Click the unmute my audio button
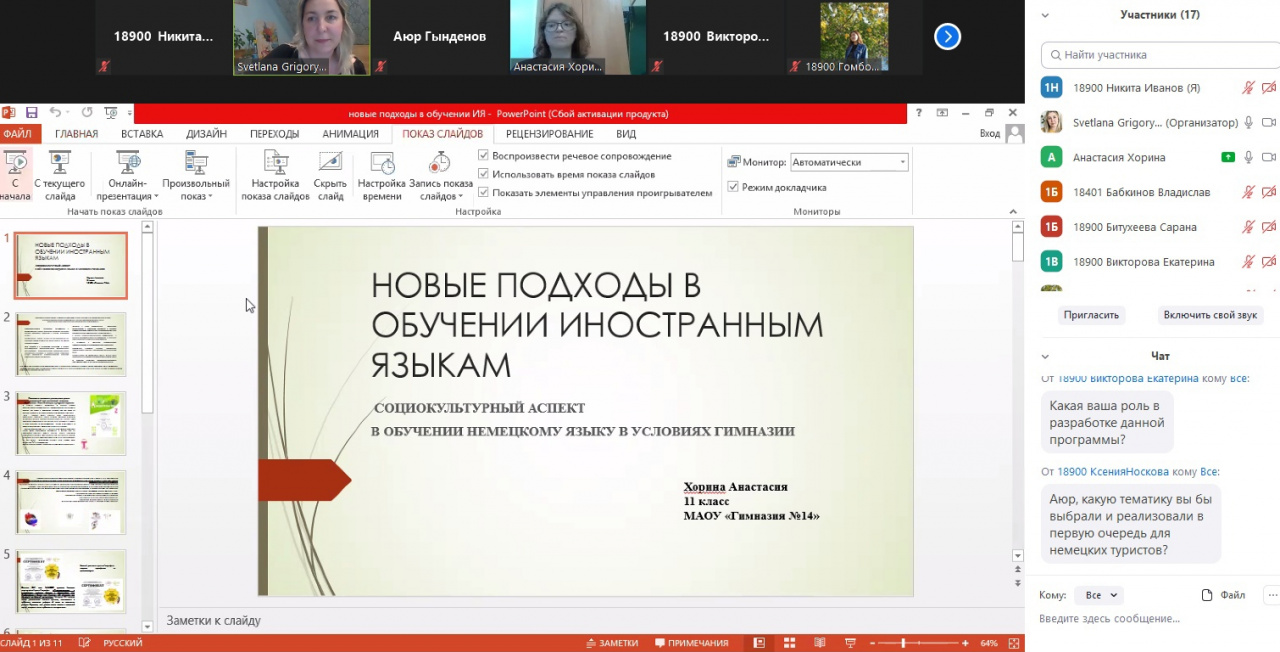The width and height of the screenshot is (1280, 652). click(1210, 315)
